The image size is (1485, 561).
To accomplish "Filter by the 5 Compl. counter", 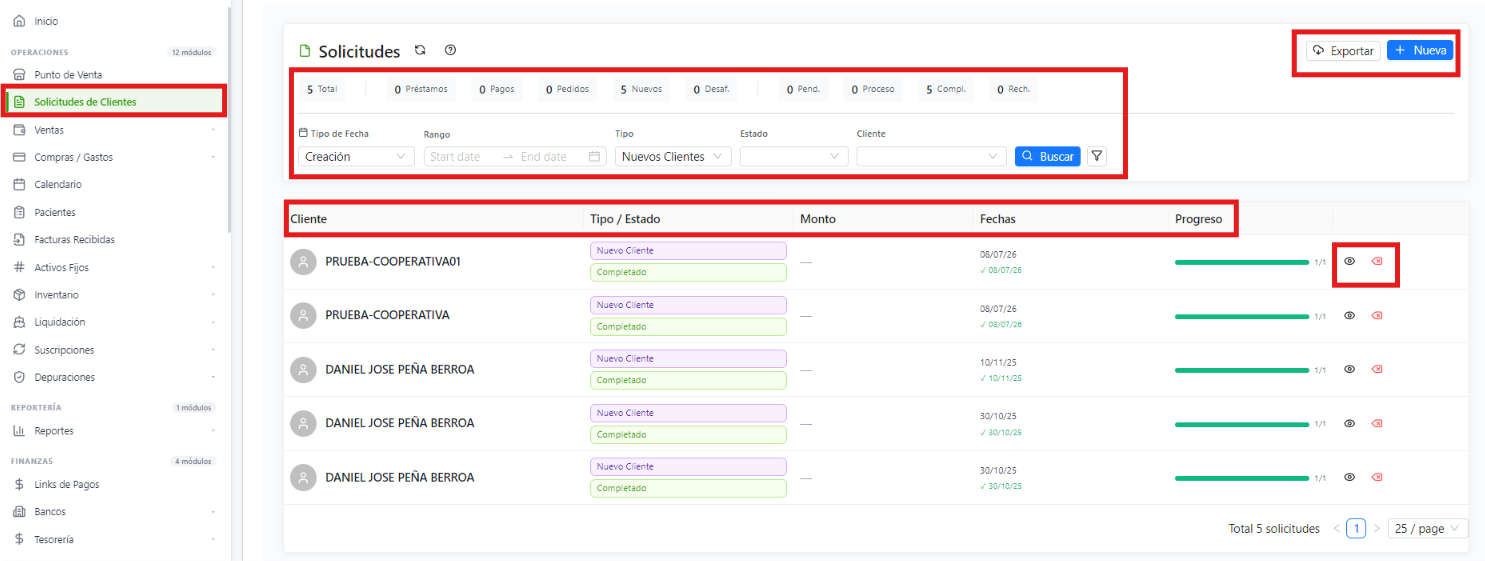I will [945, 89].
